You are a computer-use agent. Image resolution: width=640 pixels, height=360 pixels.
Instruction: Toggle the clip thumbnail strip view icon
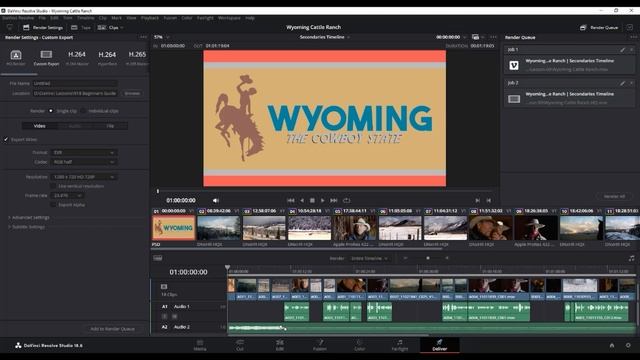click(158, 258)
